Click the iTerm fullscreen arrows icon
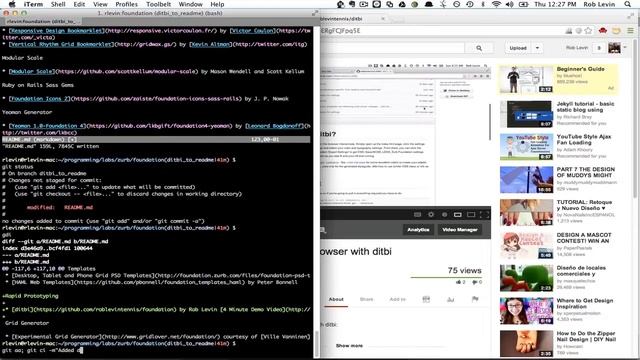 pos(315,13)
